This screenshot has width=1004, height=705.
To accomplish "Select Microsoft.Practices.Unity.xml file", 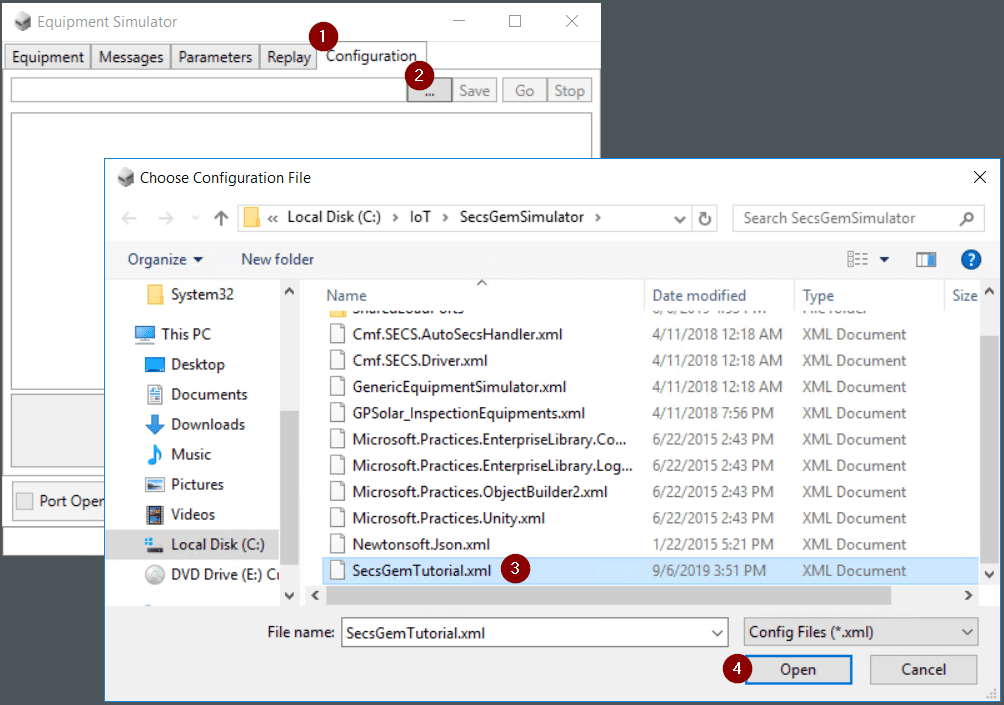I will click(x=449, y=518).
